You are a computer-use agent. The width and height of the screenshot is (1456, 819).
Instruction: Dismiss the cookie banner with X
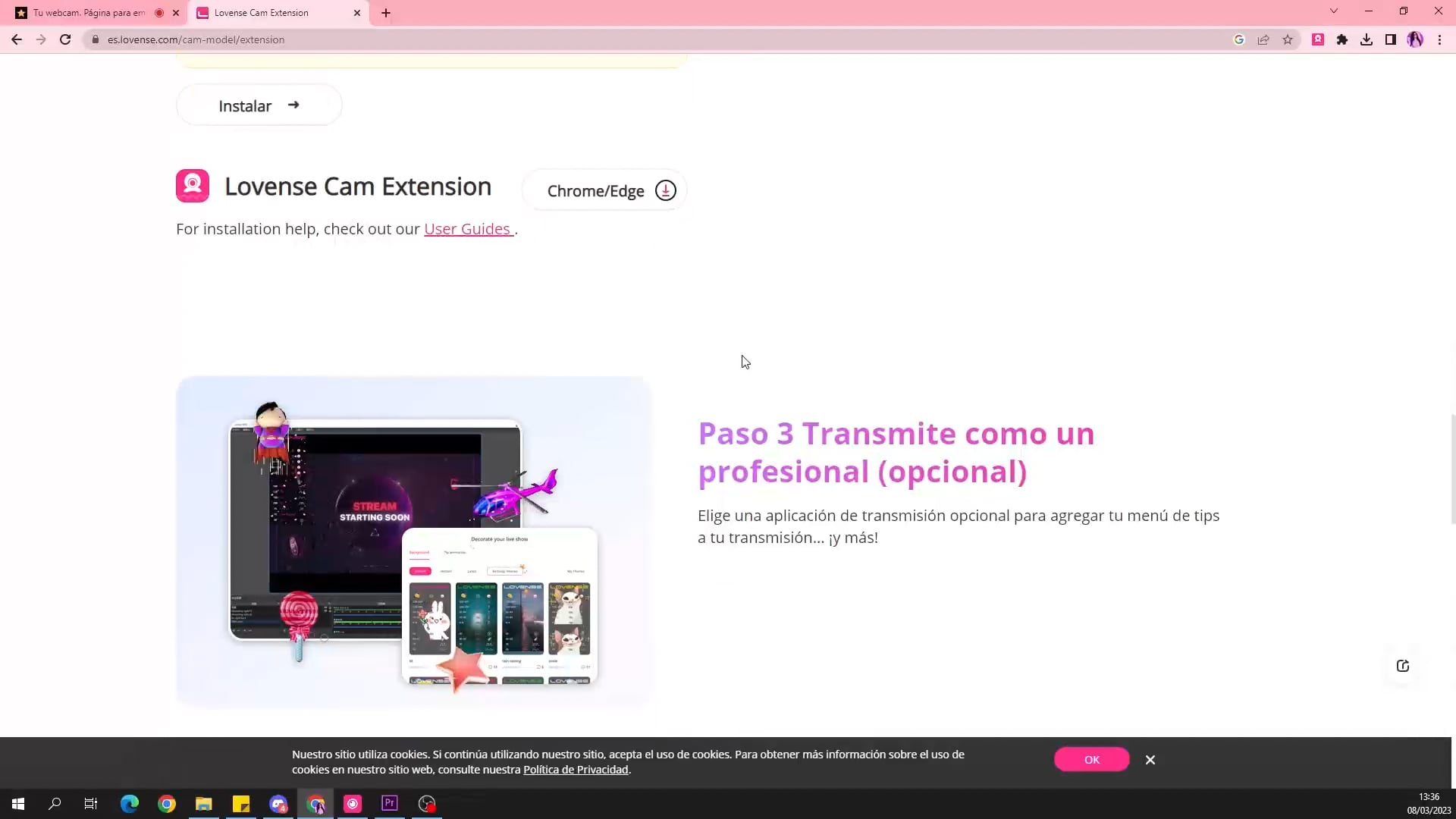pyautogui.click(x=1150, y=760)
